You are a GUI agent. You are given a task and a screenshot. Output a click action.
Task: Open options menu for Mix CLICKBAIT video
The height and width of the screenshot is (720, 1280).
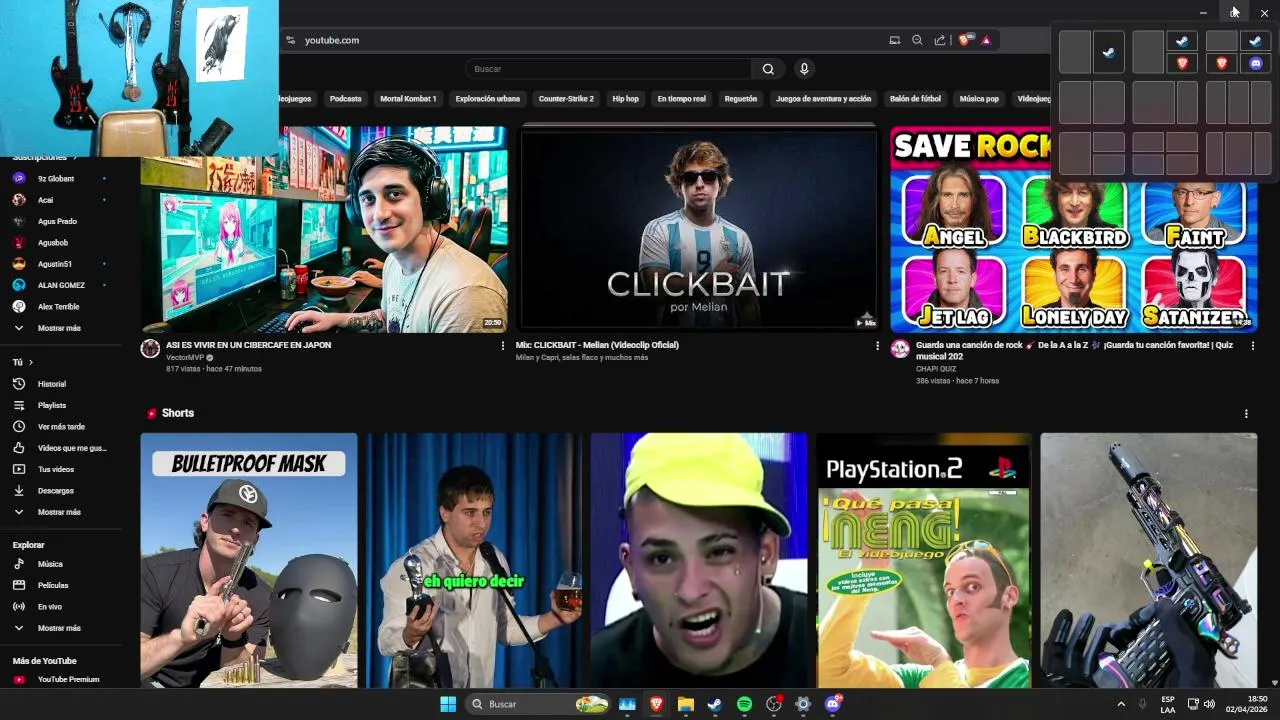(x=878, y=346)
